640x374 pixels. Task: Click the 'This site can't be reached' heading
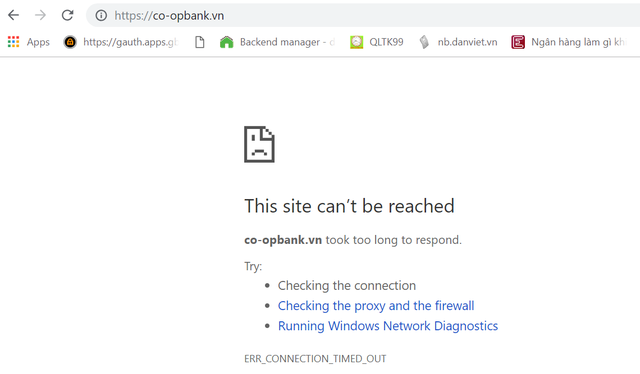(x=349, y=206)
